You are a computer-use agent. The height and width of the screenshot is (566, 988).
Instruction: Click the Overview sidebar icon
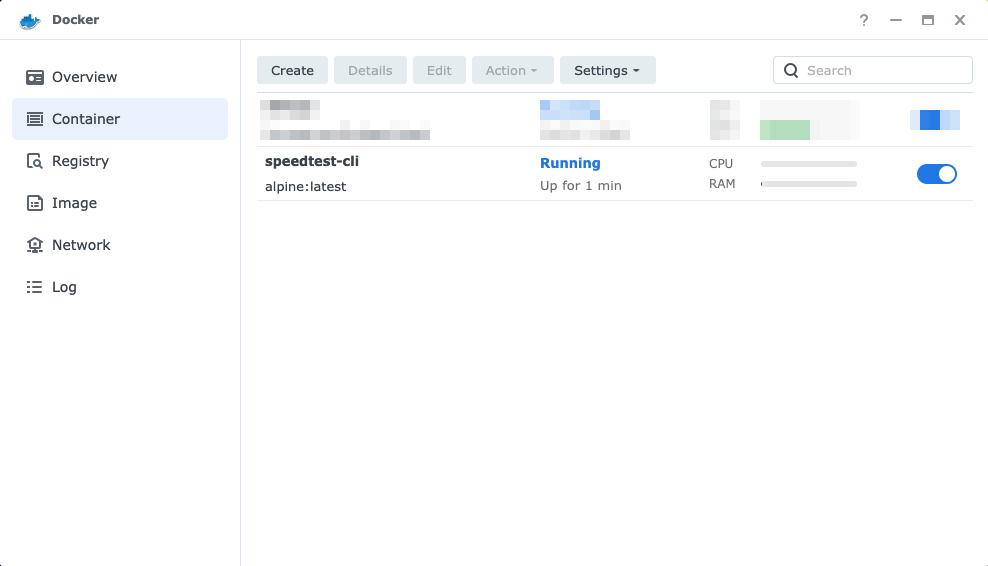[35, 77]
